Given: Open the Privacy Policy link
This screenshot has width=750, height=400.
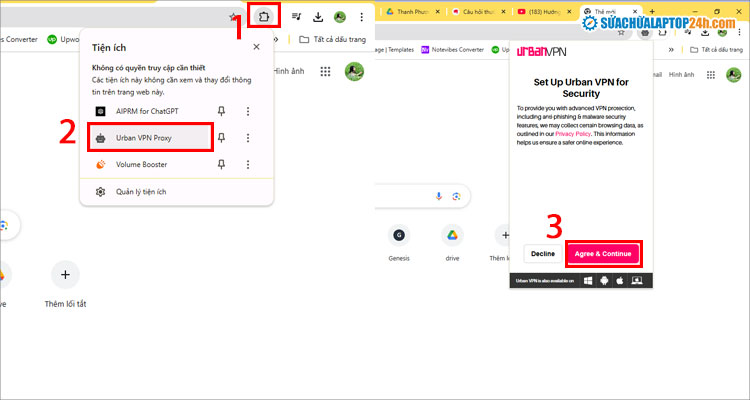Looking at the screenshot, I should (x=574, y=132).
